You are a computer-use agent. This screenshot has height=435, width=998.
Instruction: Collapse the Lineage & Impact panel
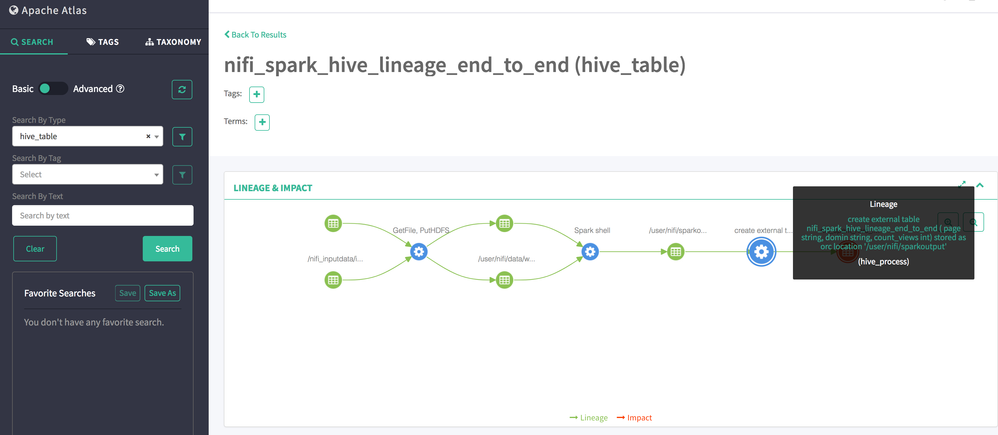coord(980,186)
